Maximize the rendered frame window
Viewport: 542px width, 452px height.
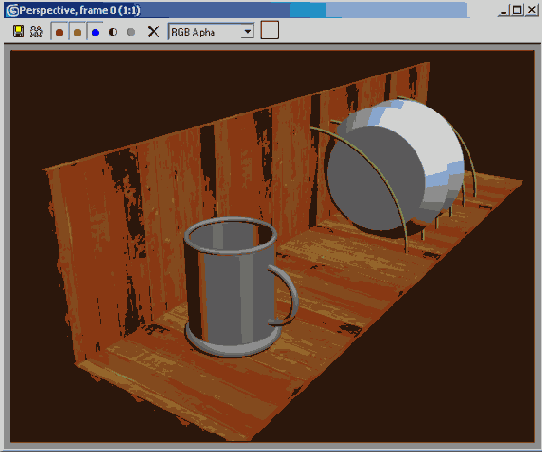point(517,11)
